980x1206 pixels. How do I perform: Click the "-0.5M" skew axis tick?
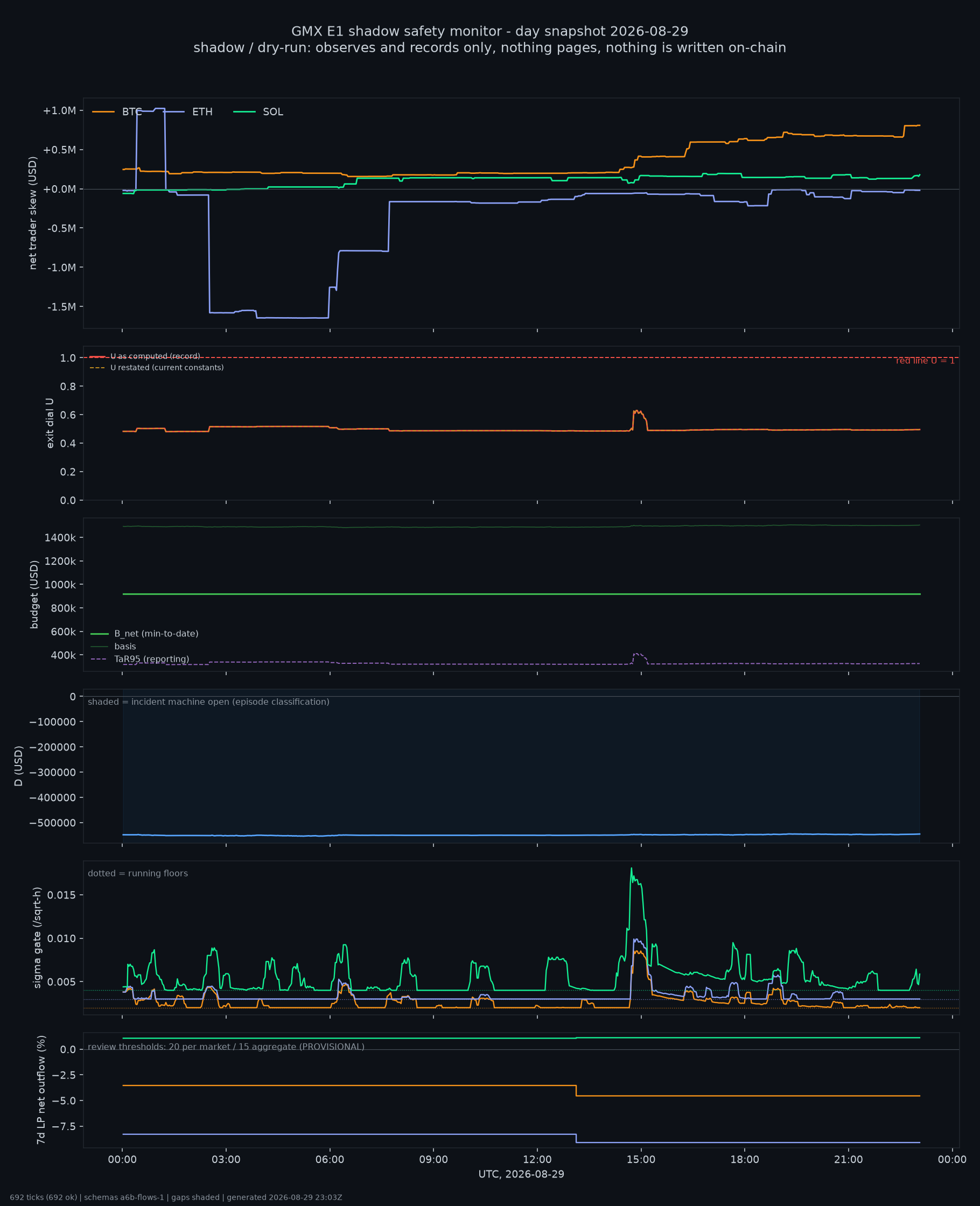coord(61,228)
